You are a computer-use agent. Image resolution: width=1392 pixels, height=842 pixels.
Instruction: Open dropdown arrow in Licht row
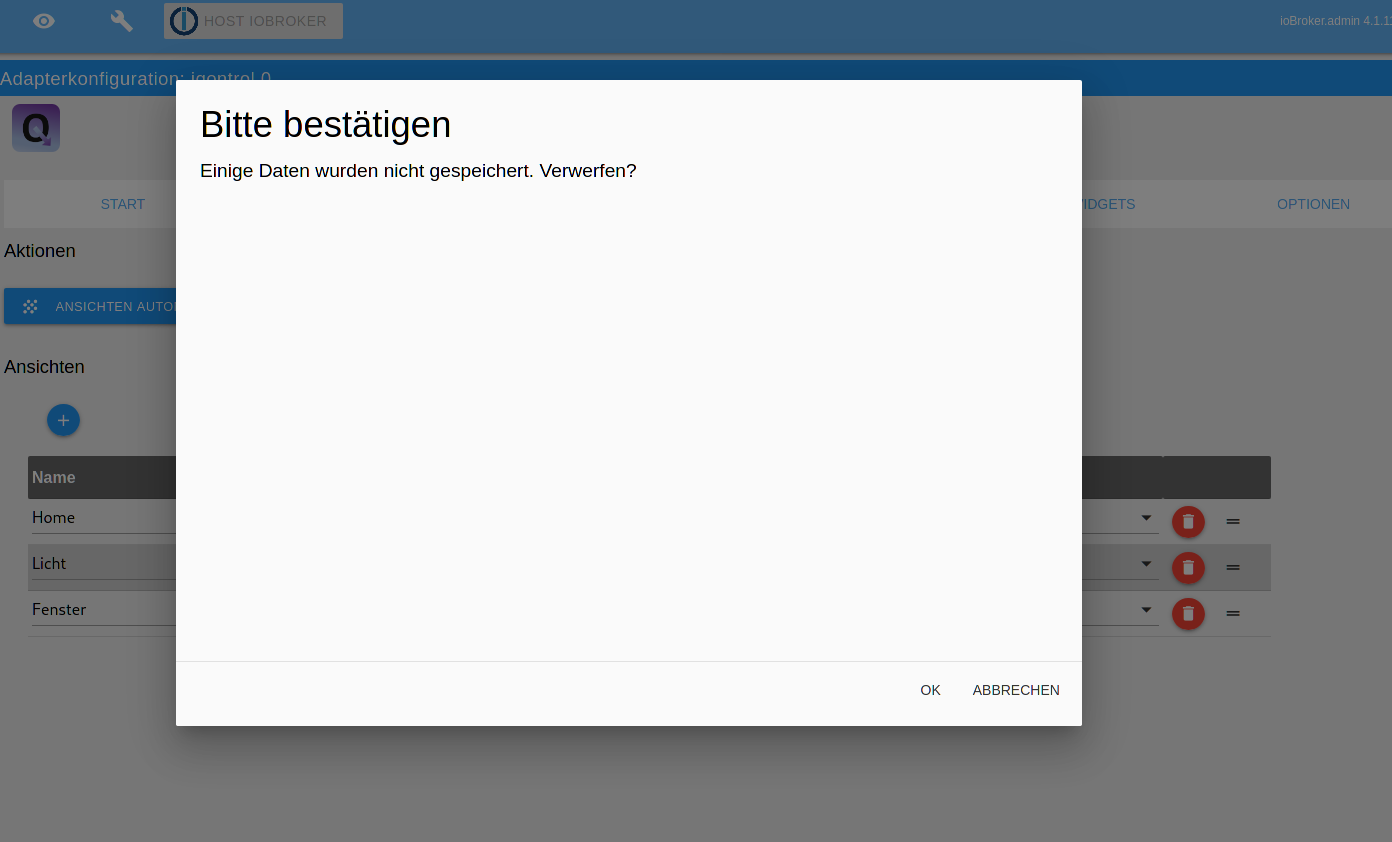[1146, 564]
